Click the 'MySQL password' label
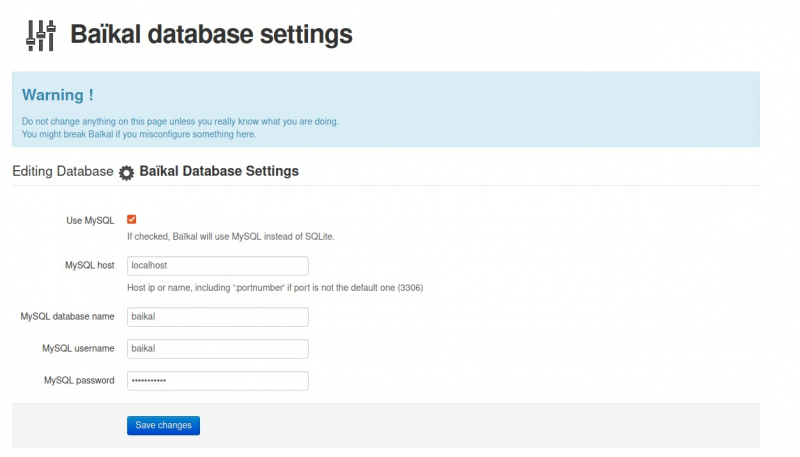800x457 pixels. tap(79, 380)
